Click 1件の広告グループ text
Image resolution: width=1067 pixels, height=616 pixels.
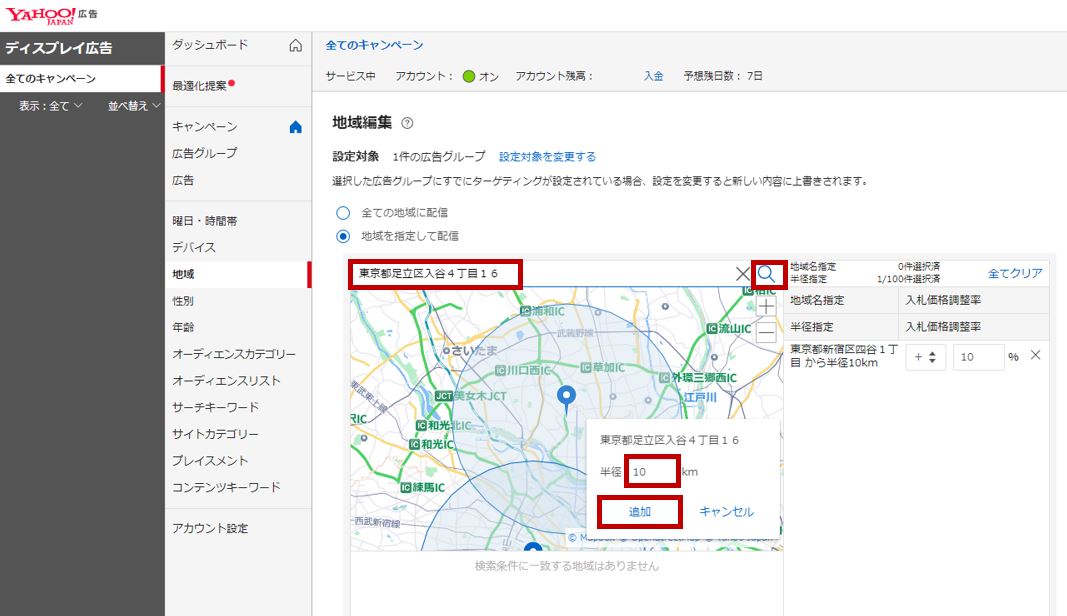point(439,157)
